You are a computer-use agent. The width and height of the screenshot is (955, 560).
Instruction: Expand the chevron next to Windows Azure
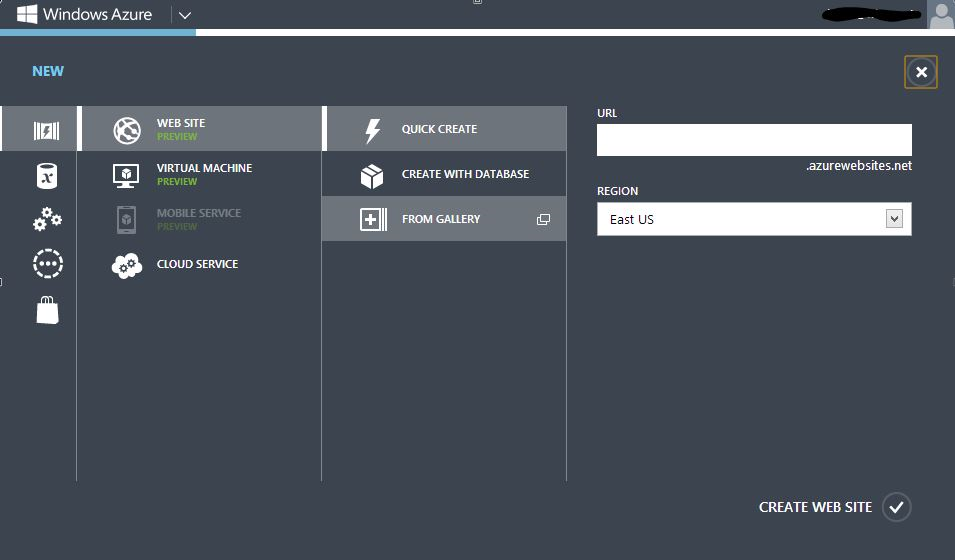coord(185,15)
